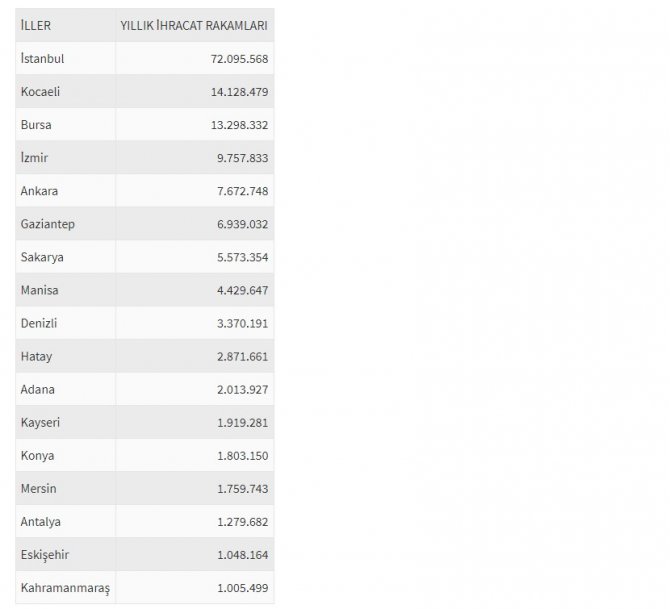Click the İzmir row label
Screen dimensions: 670x609
point(33,158)
